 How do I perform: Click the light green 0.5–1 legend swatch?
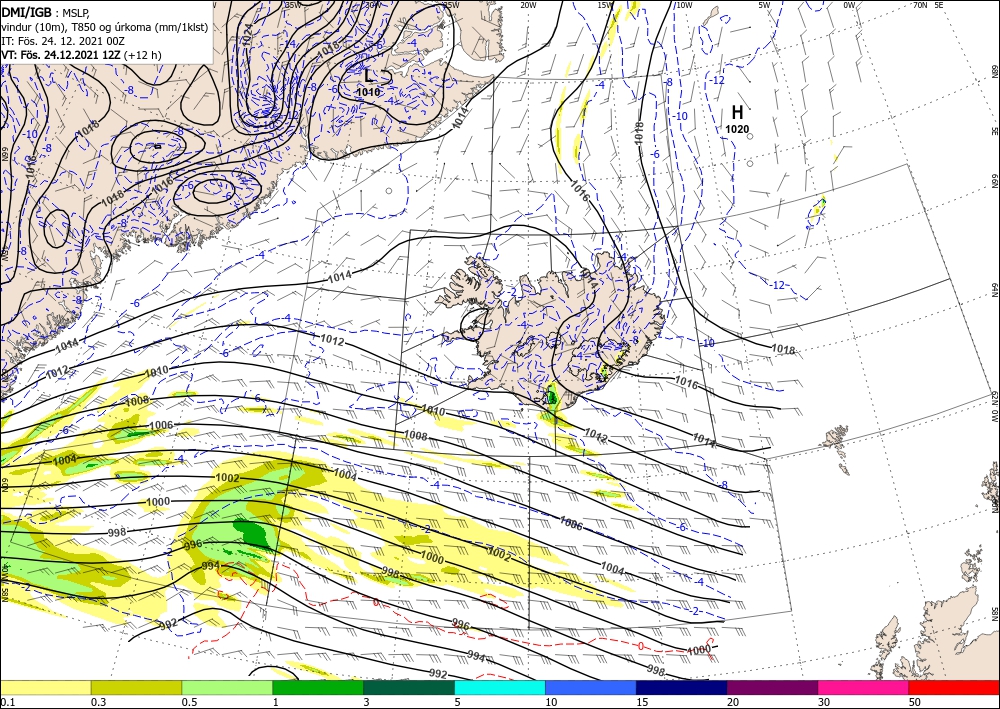227,687
